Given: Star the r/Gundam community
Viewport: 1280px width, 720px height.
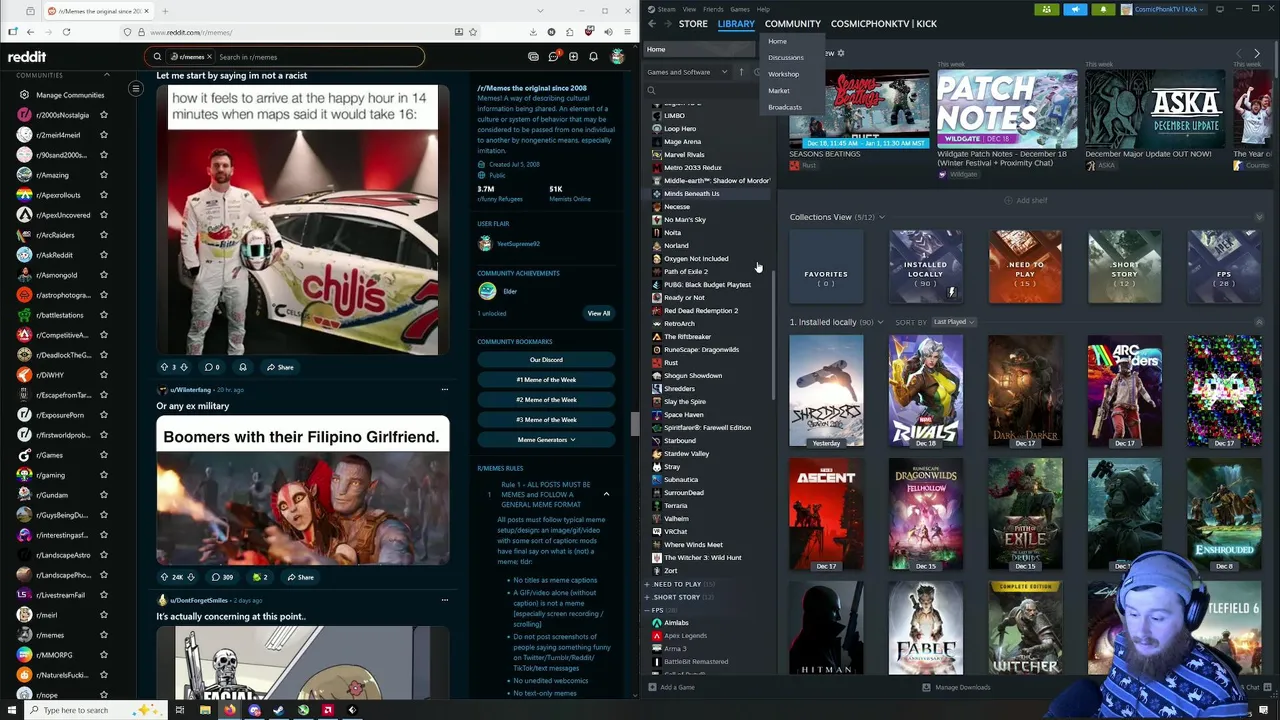Looking at the screenshot, I should 103,495.
